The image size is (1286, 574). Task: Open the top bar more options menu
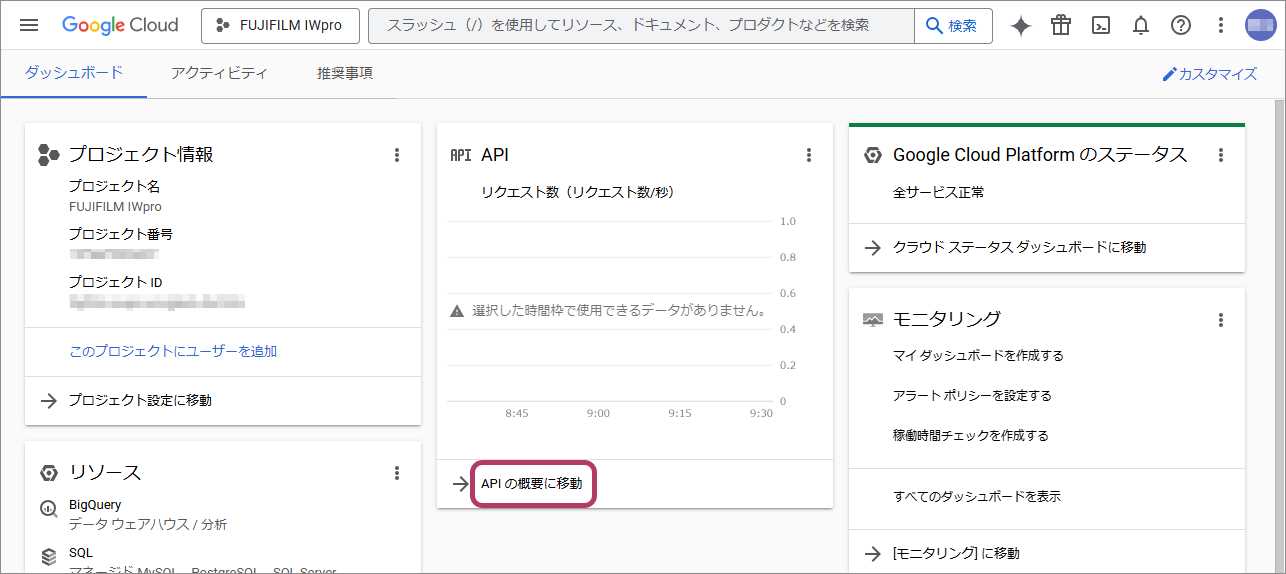1220,26
